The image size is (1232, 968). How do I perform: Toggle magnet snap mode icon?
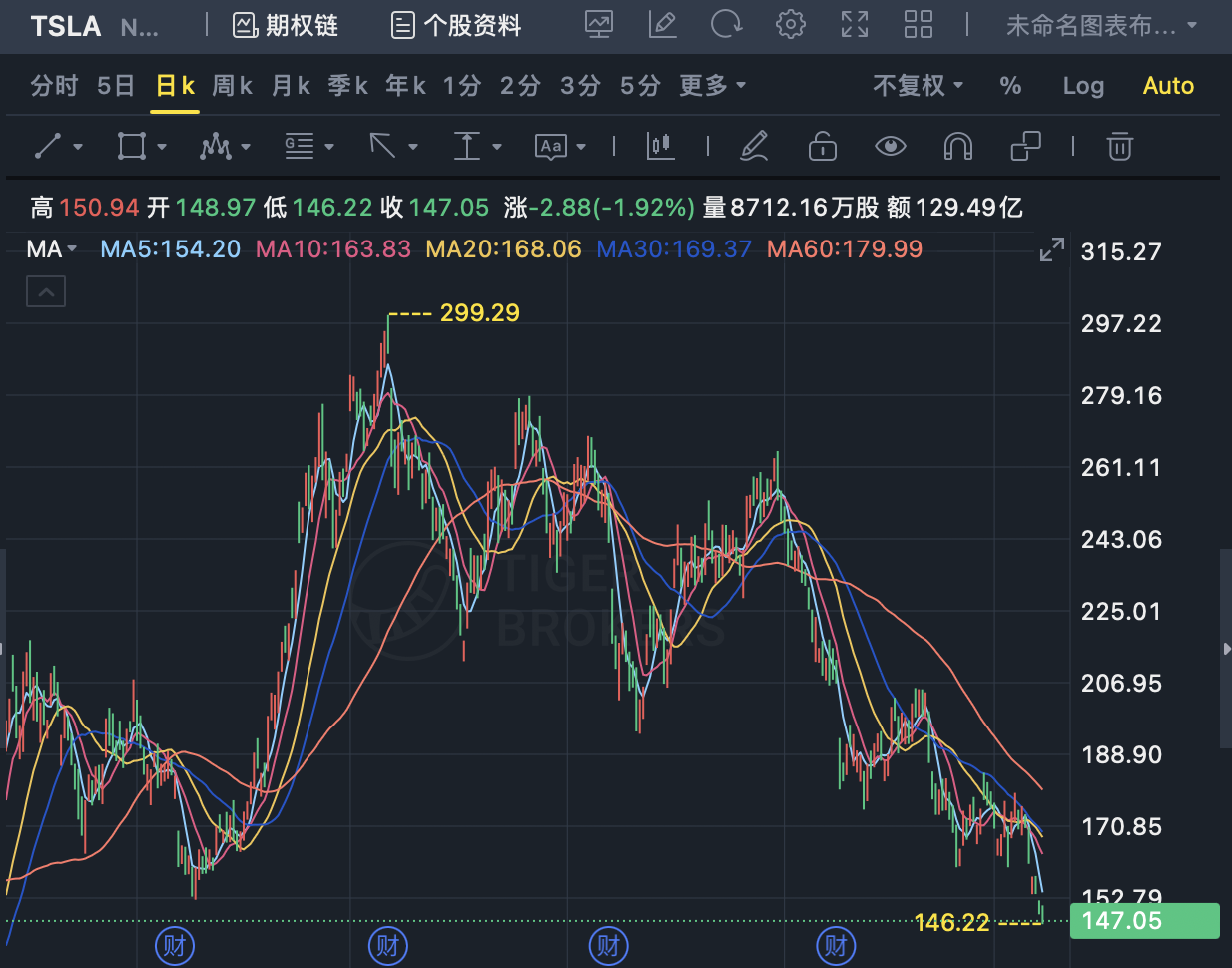(957, 147)
